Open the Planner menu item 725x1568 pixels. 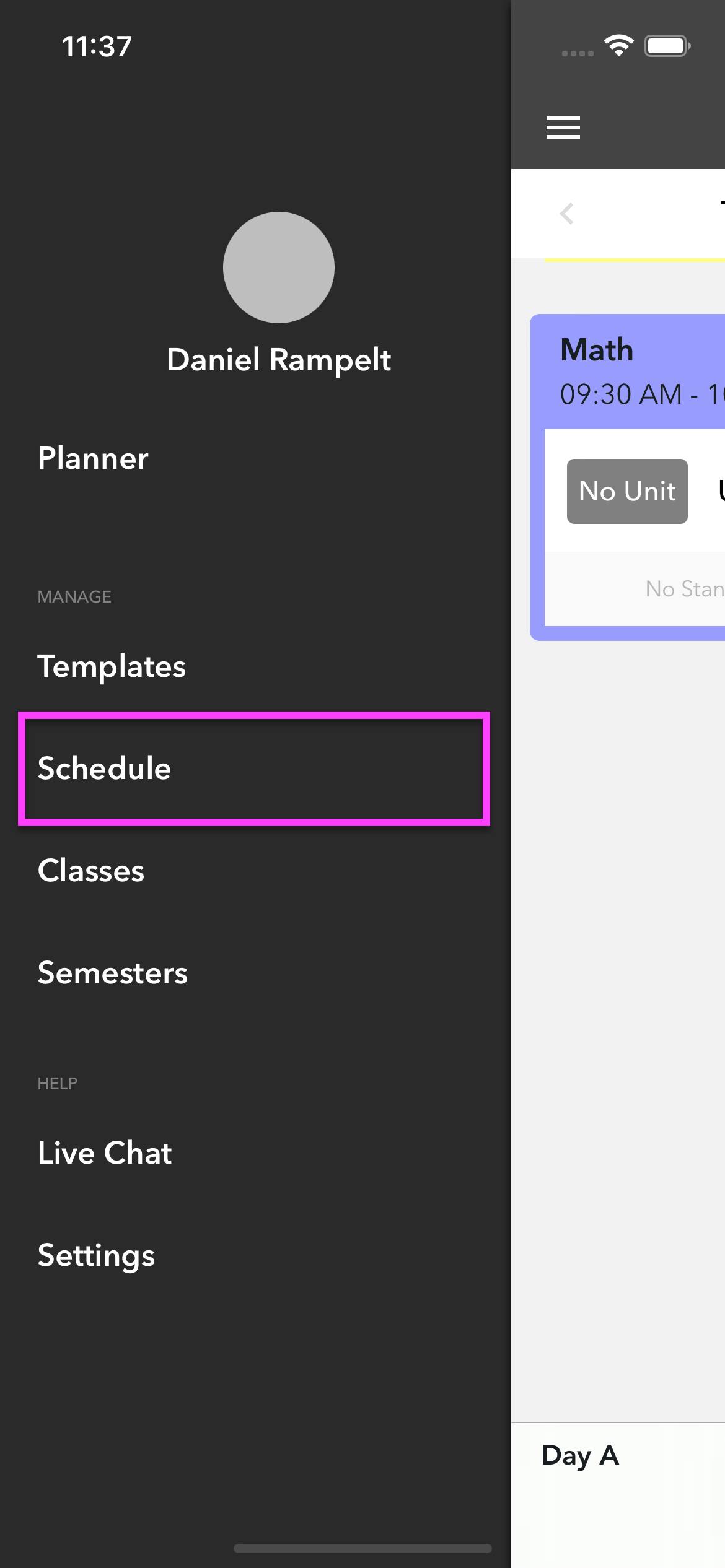[x=93, y=458]
